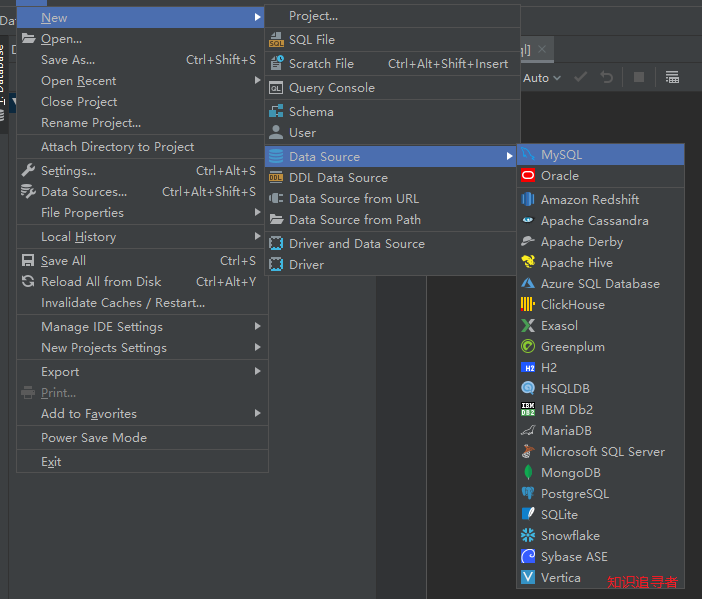Click the rollback undo arrow in toolbar
The image size is (702, 599).
click(607, 77)
